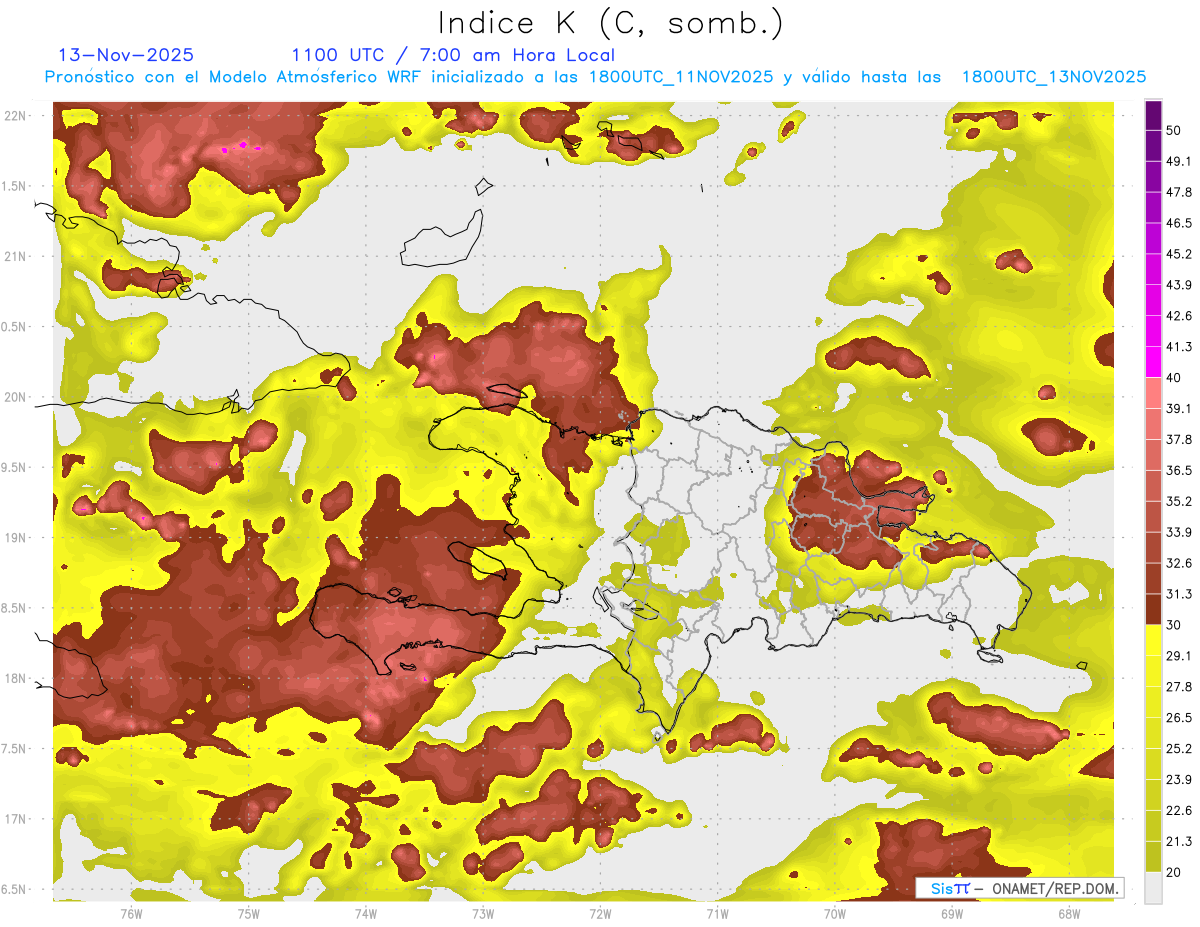Click the '33.9' color scale value
The height and width of the screenshot is (927, 1200).
point(1179,532)
